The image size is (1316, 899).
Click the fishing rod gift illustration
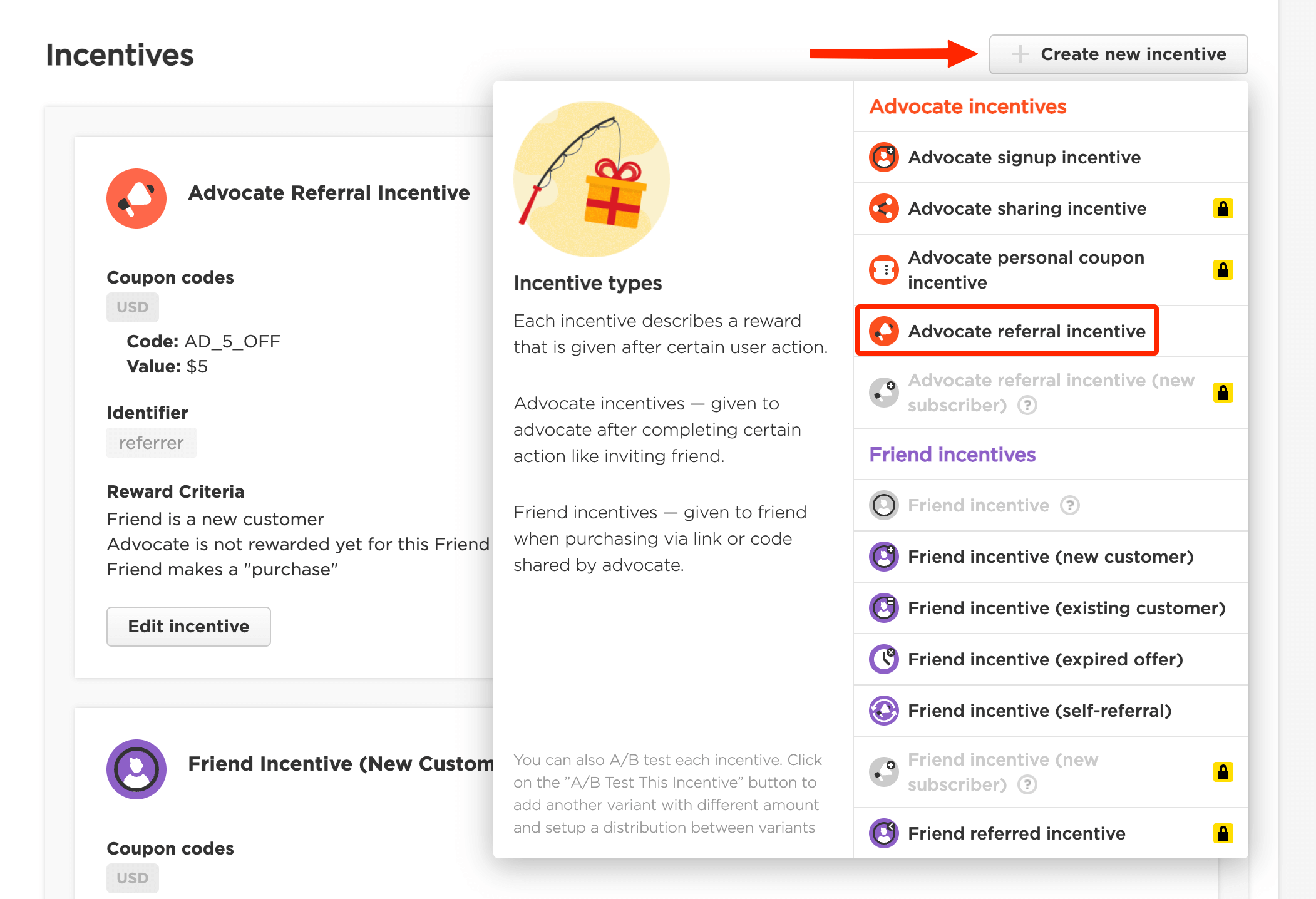(x=591, y=179)
